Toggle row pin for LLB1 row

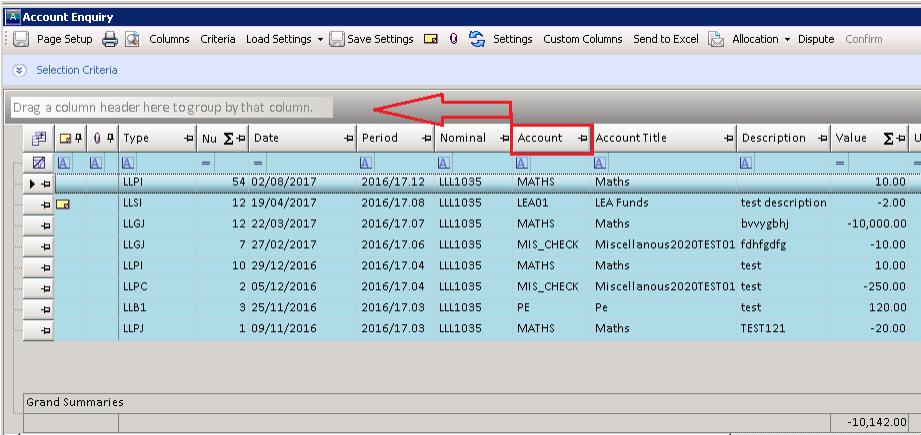(x=45, y=309)
